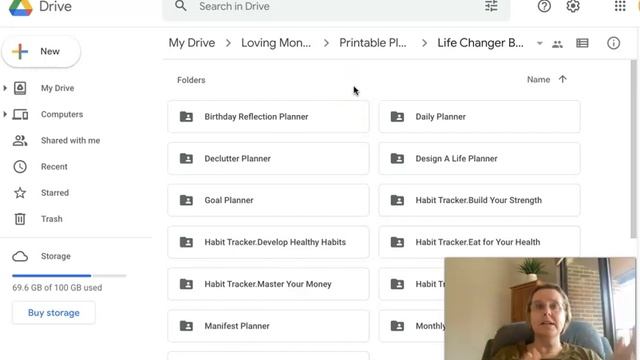Click the vertical scrollbar of folder list
This screenshot has width=640, height=360.
point(633,149)
